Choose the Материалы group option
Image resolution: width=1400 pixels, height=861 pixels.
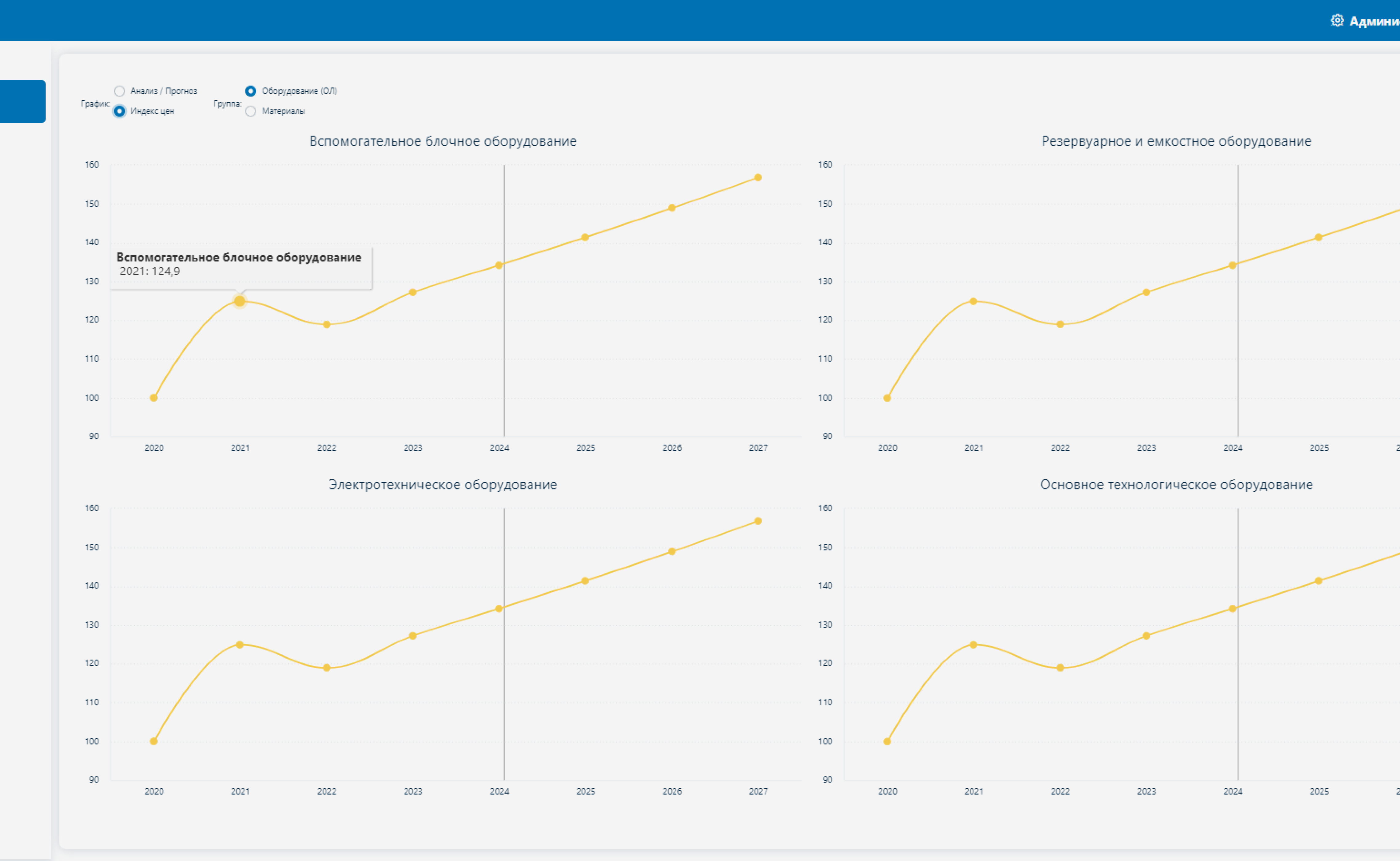click(x=251, y=111)
